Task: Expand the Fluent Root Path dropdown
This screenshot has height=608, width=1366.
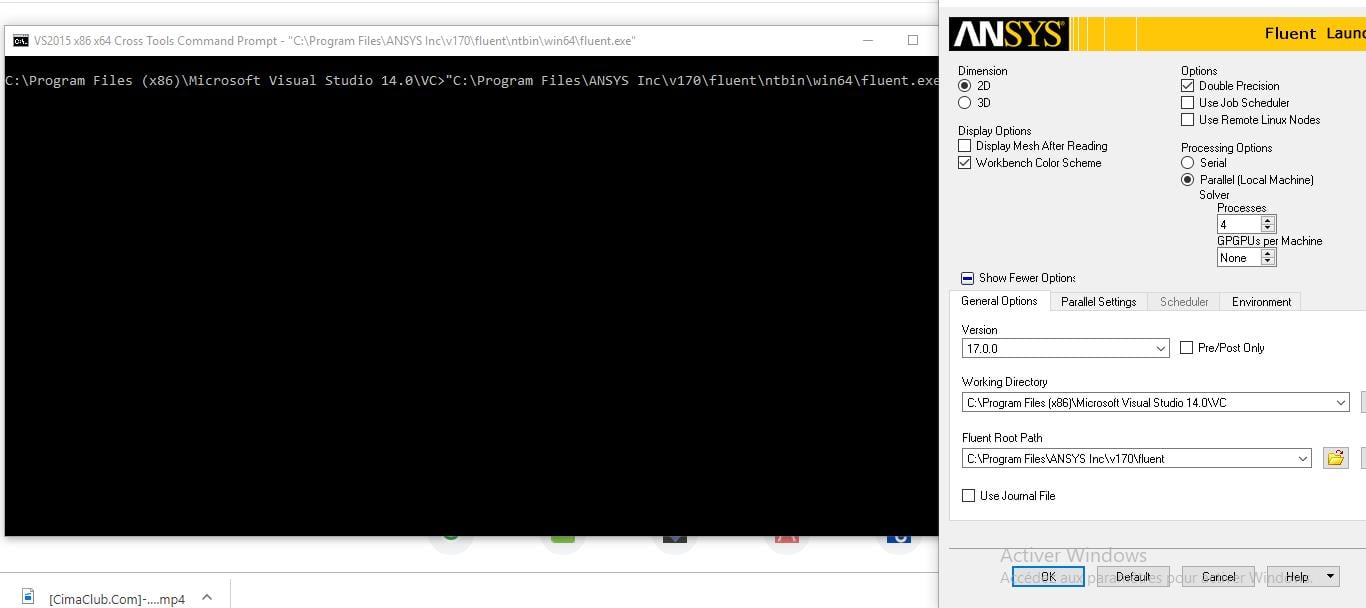Action: [1303, 459]
